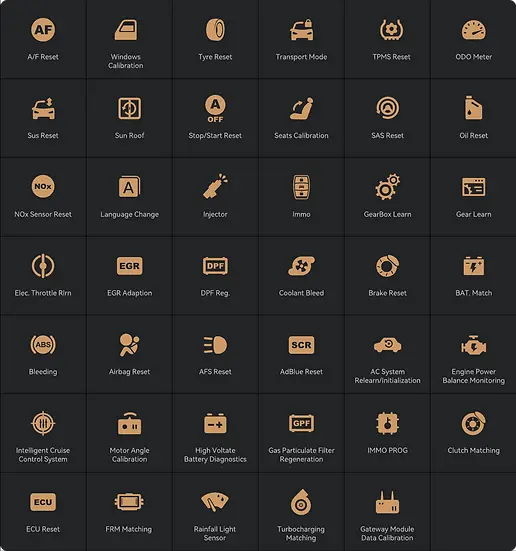Launch GearBox Learn
The image size is (516, 551).
click(x=387, y=187)
